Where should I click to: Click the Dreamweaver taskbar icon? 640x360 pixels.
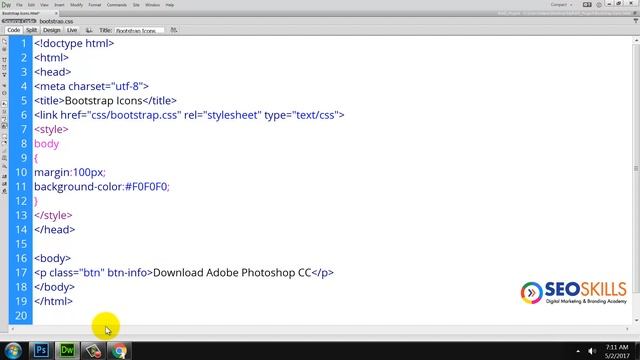pos(67,351)
